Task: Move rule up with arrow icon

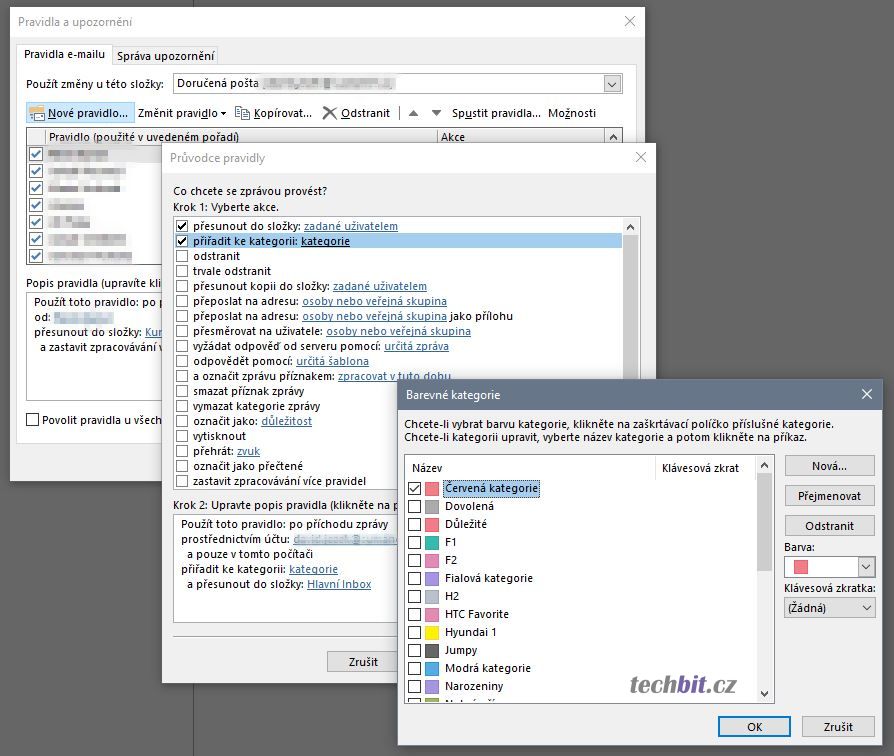Action: (414, 113)
